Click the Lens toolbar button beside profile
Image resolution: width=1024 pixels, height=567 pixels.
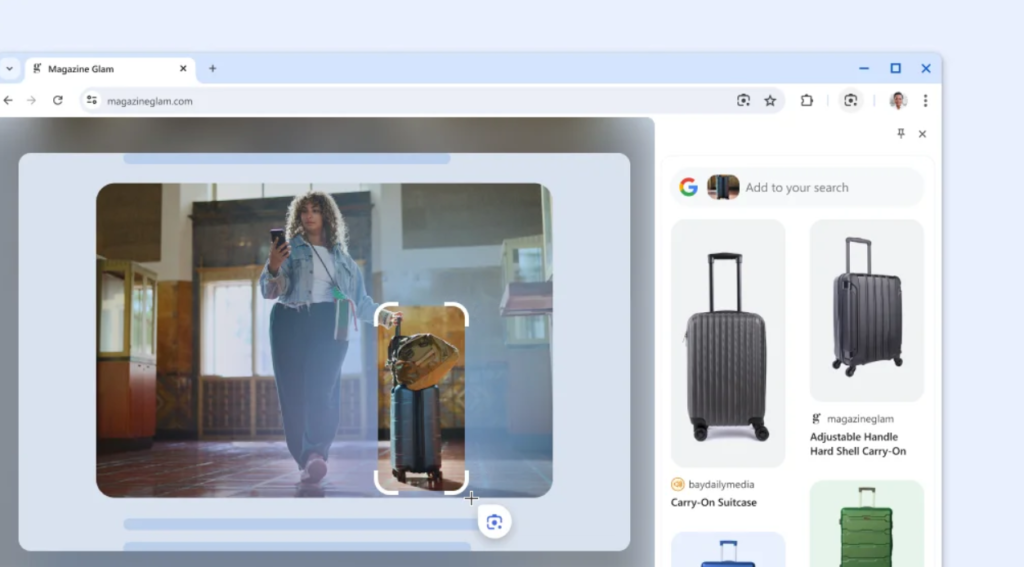(850, 101)
